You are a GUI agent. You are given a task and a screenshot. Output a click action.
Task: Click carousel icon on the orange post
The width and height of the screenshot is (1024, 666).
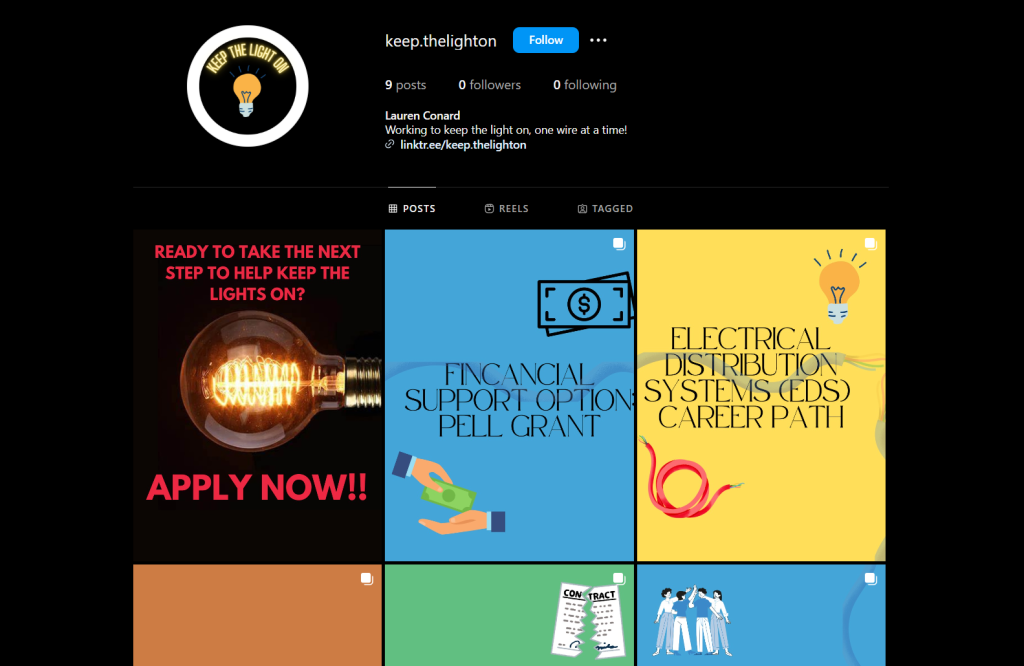click(366, 579)
